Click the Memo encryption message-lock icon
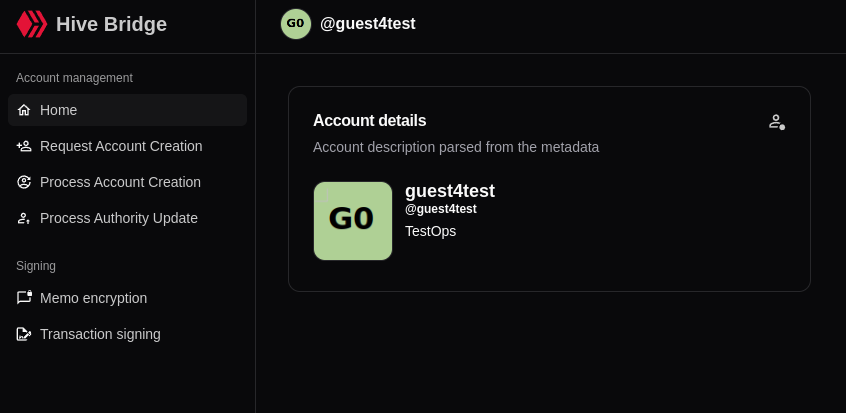Viewport: 846px width, 413px height. pos(24,297)
